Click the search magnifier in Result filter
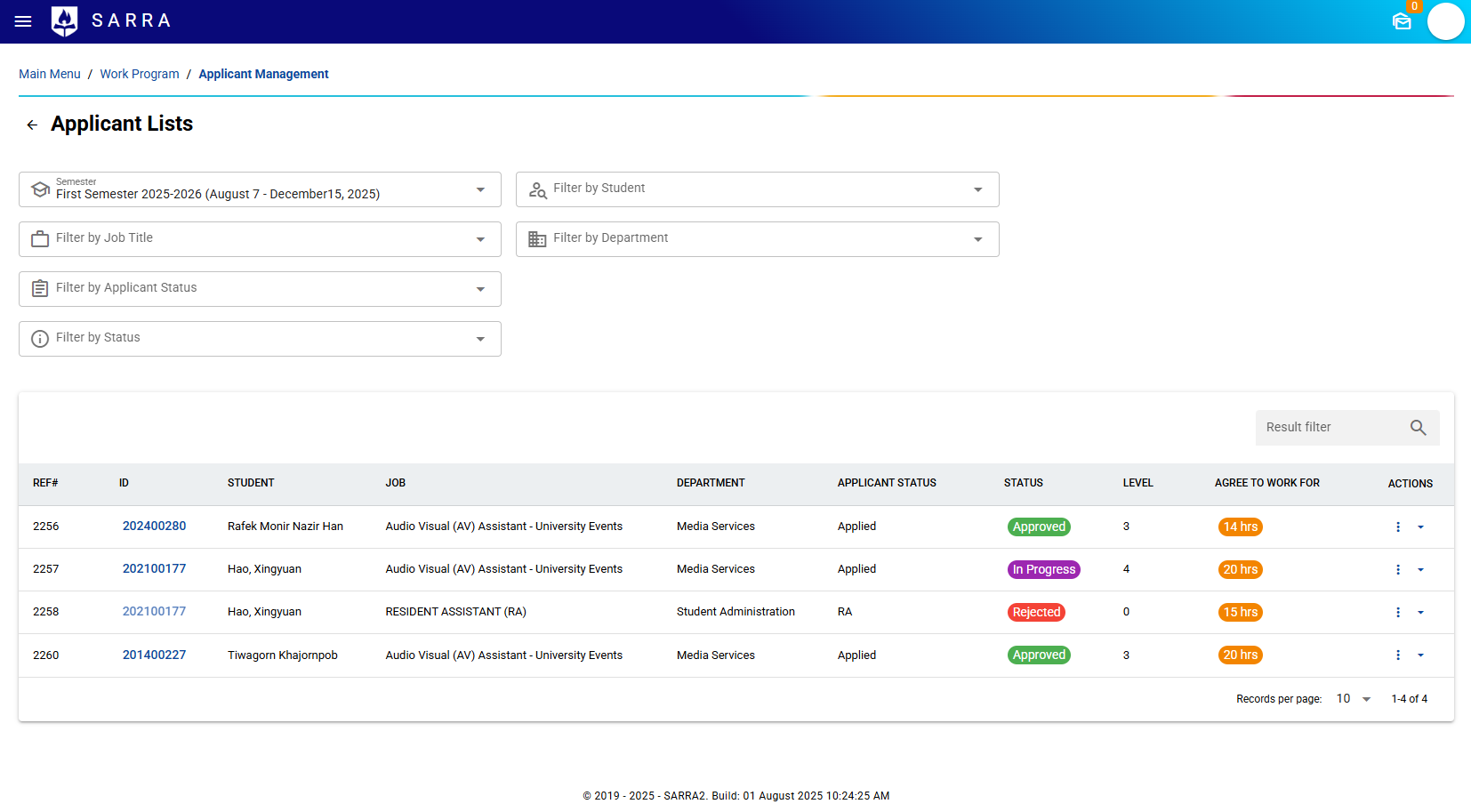This screenshot has width=1471, height=812. click(1419, 428)
